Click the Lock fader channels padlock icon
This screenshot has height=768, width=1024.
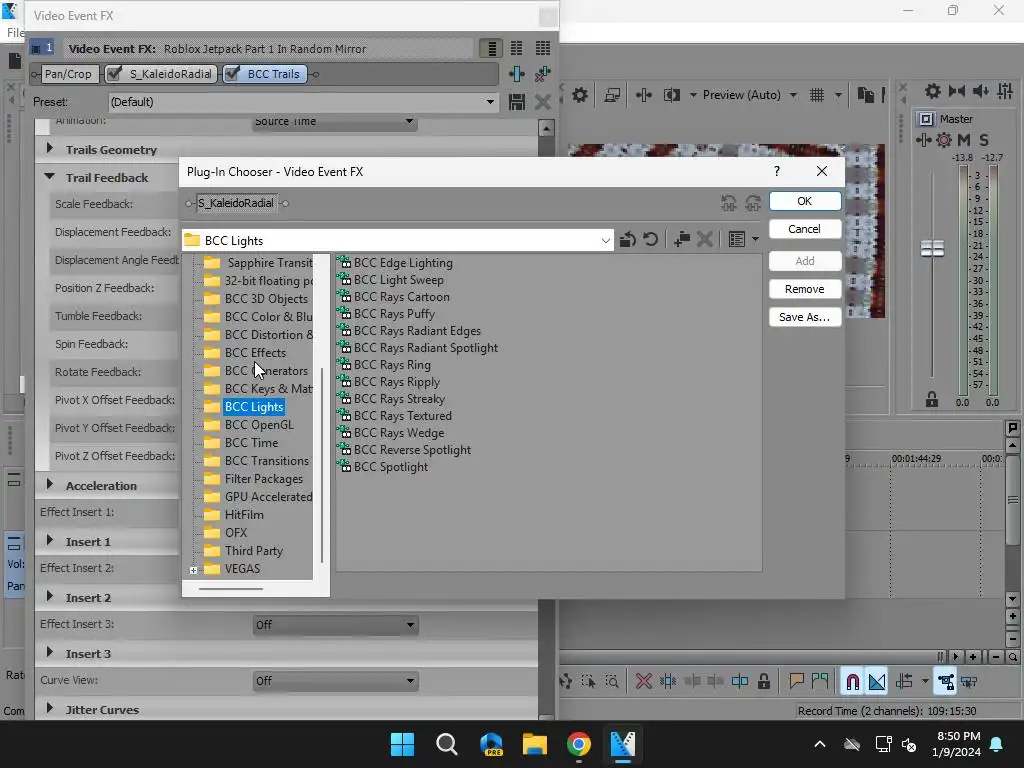pyautogui.click(x=932, y=399)
